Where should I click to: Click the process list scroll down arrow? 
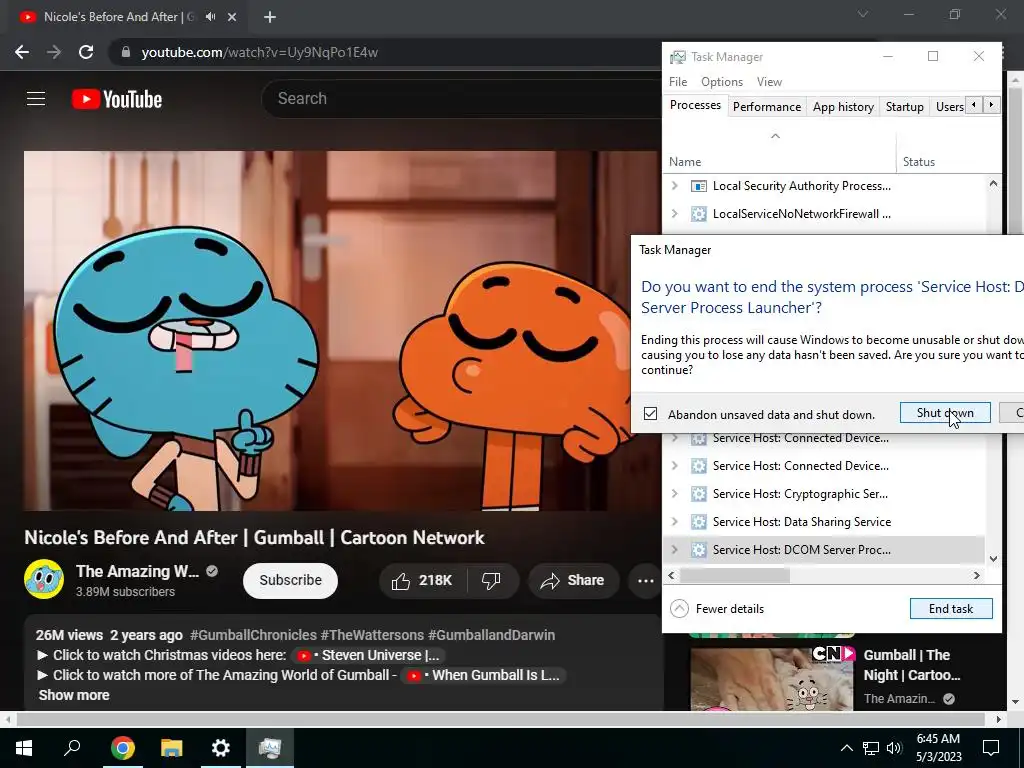click(x=993, y=558)
